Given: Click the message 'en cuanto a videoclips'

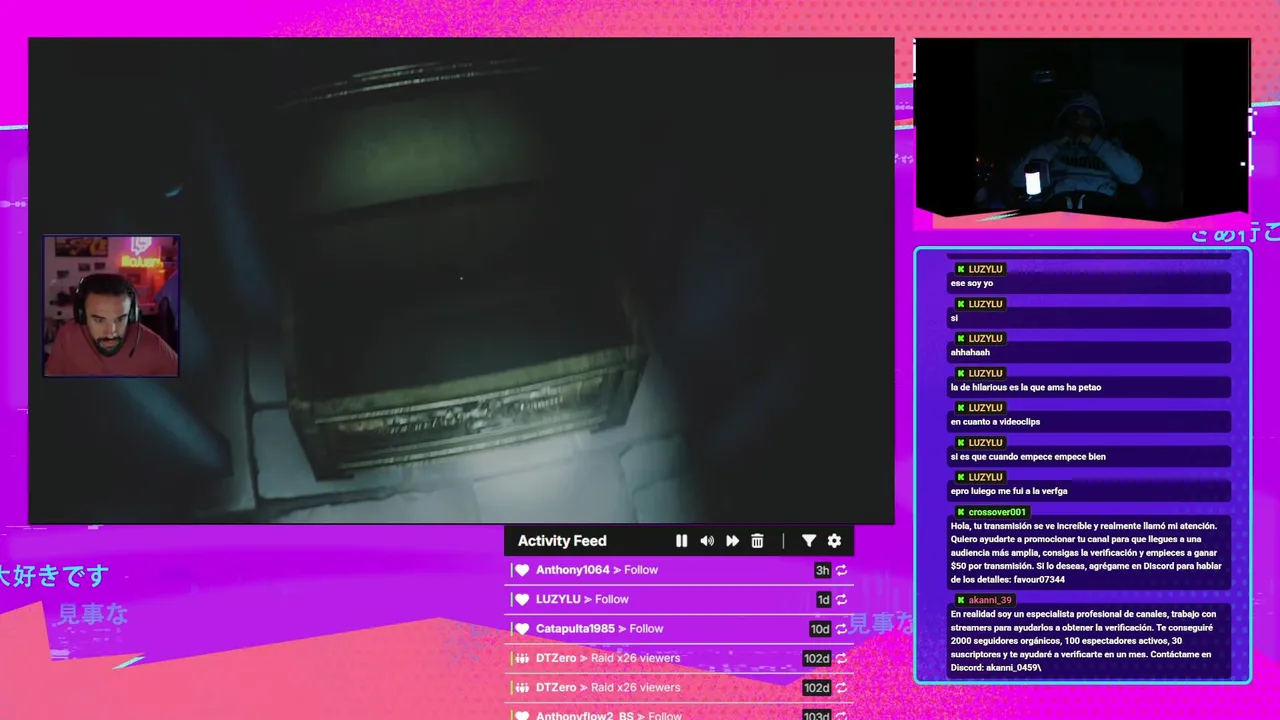Looking at the screenshot, I should click(x=995, y=421).
